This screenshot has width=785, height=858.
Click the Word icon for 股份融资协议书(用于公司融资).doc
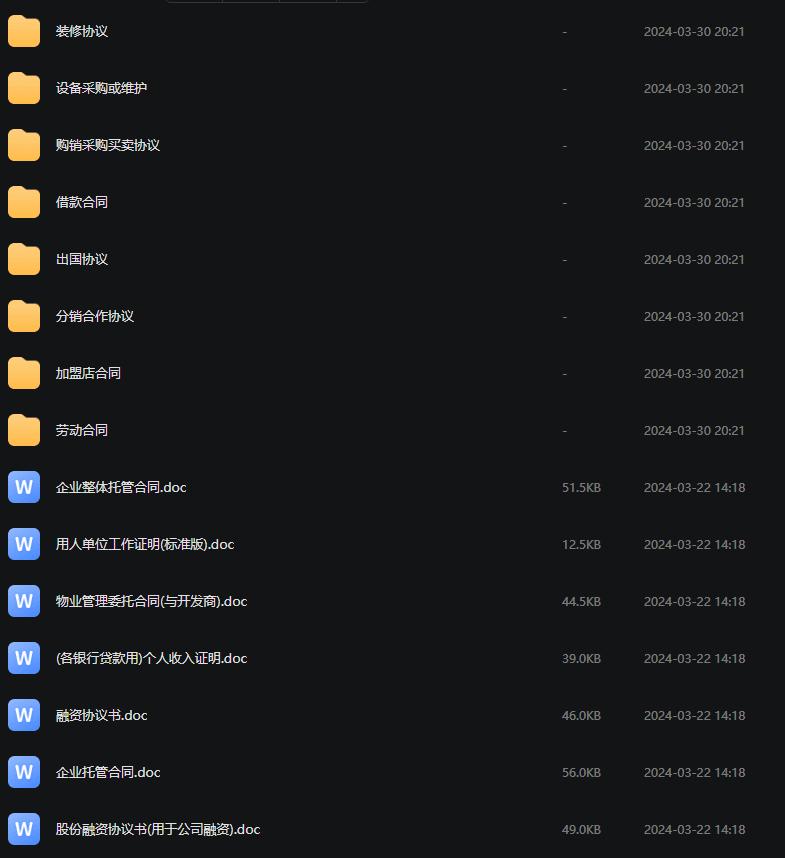tap(24, 829)
